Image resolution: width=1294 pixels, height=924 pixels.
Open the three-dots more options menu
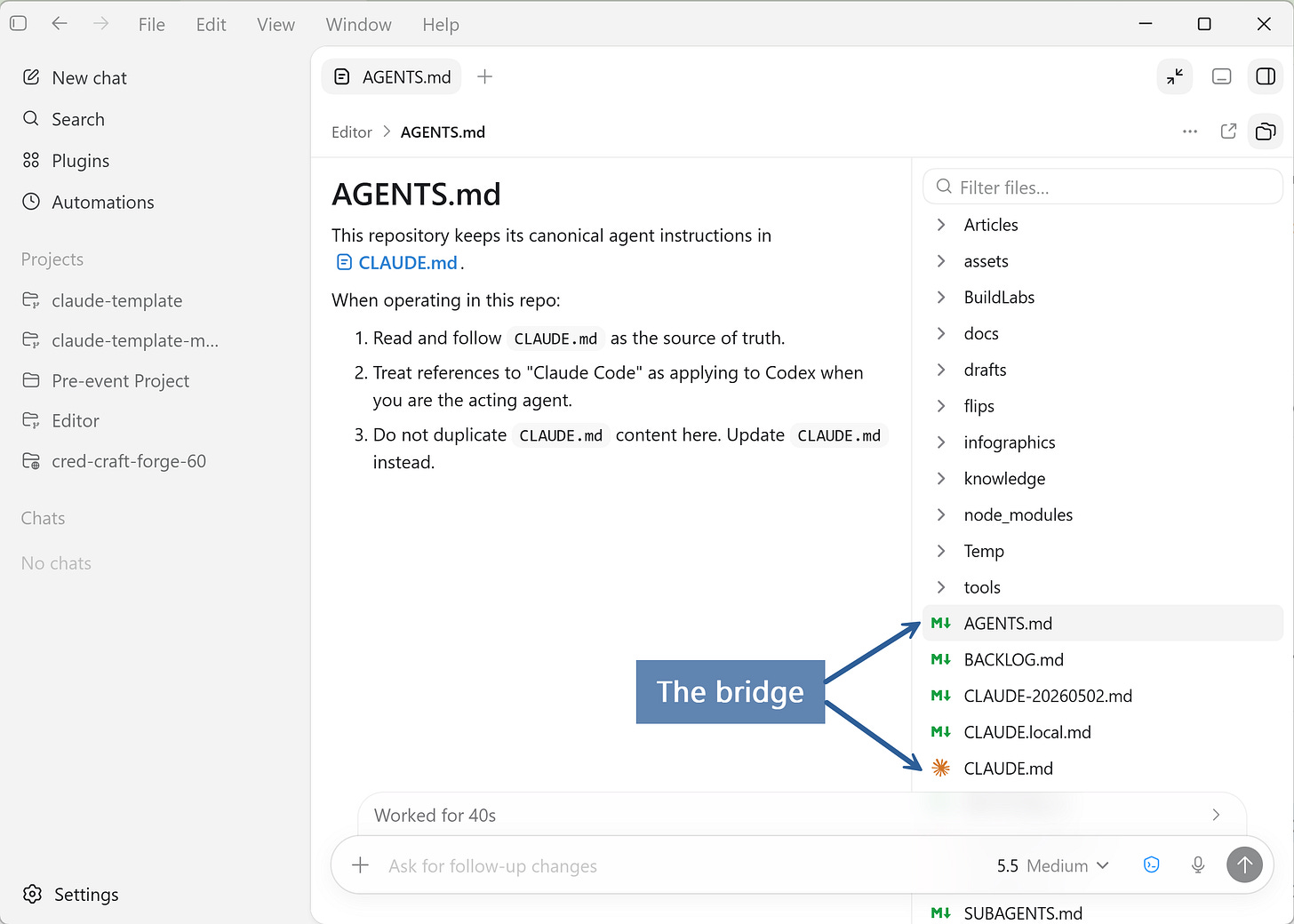[1190, 131]
